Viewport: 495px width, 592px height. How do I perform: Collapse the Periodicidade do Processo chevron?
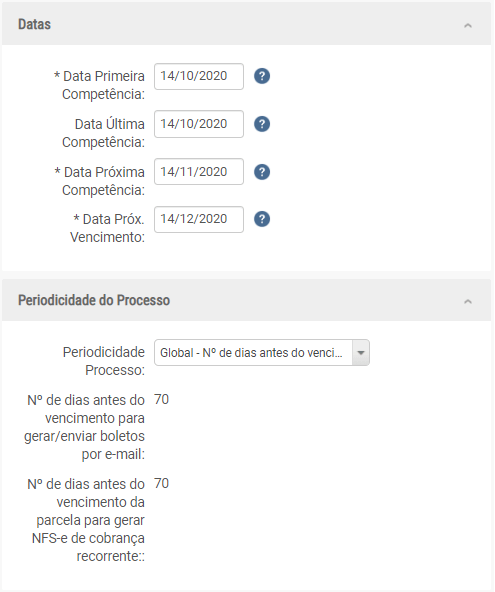(x=468, y=302)
